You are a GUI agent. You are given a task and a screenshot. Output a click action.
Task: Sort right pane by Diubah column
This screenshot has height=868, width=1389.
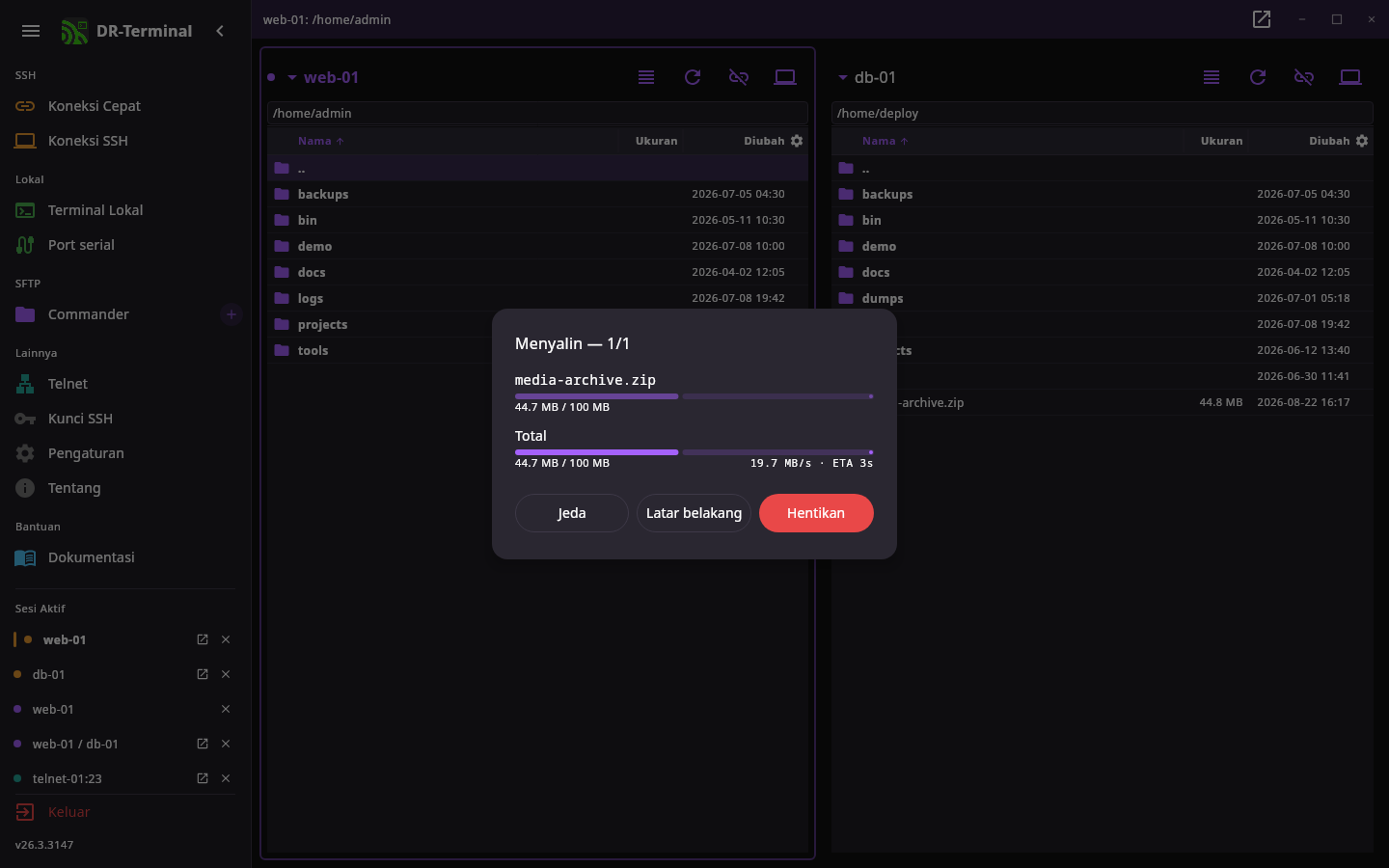(1329, 141)
